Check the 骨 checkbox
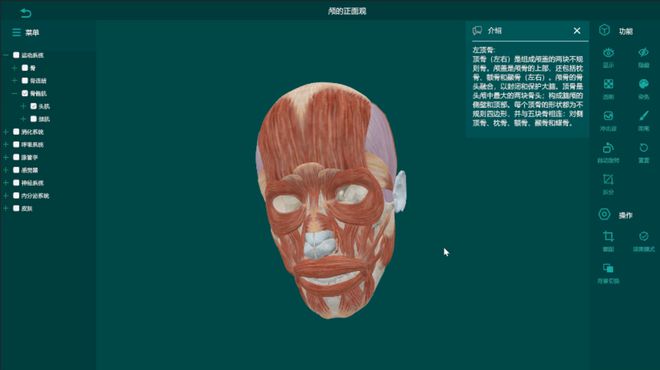Image resolution: width=660 pixels, height=370 pixels. [x=25, y=68]
